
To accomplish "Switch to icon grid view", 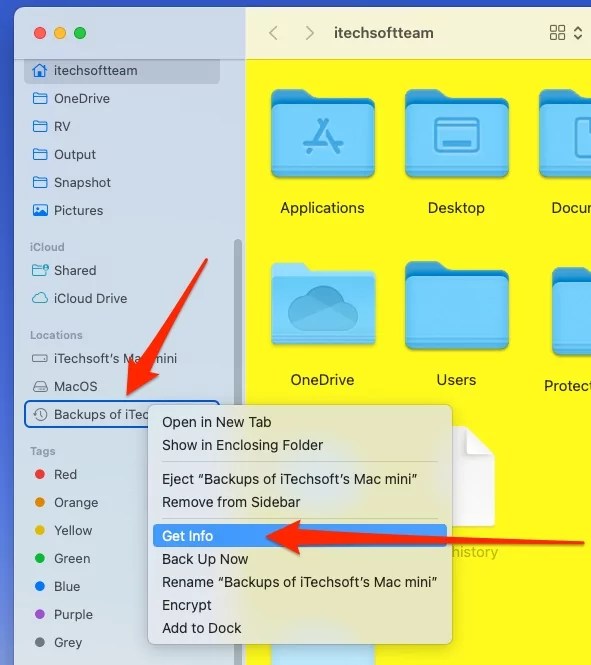I will 557,33.
